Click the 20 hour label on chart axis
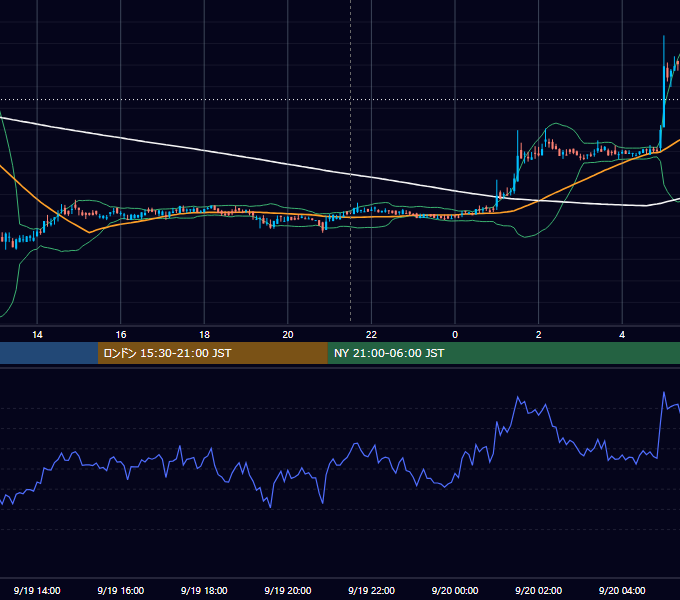 288,335
